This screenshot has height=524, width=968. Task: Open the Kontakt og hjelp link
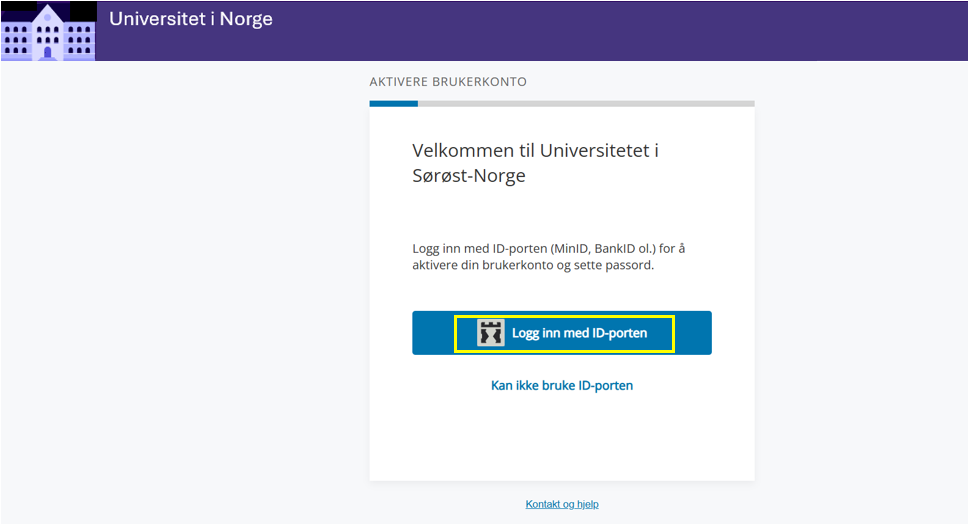tap(561, 504)
